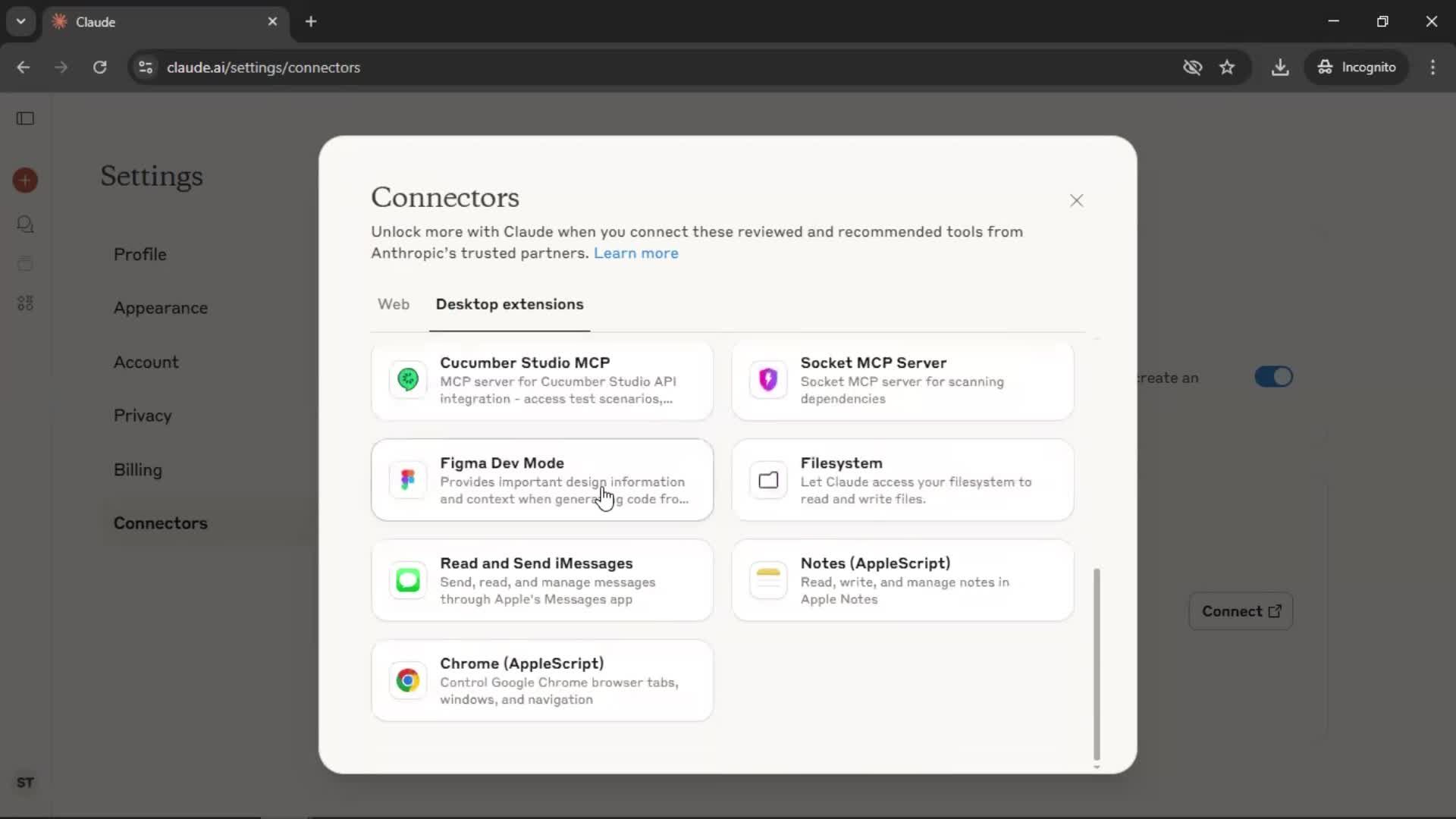Click the Filesystem folder icon

(768, 479)
